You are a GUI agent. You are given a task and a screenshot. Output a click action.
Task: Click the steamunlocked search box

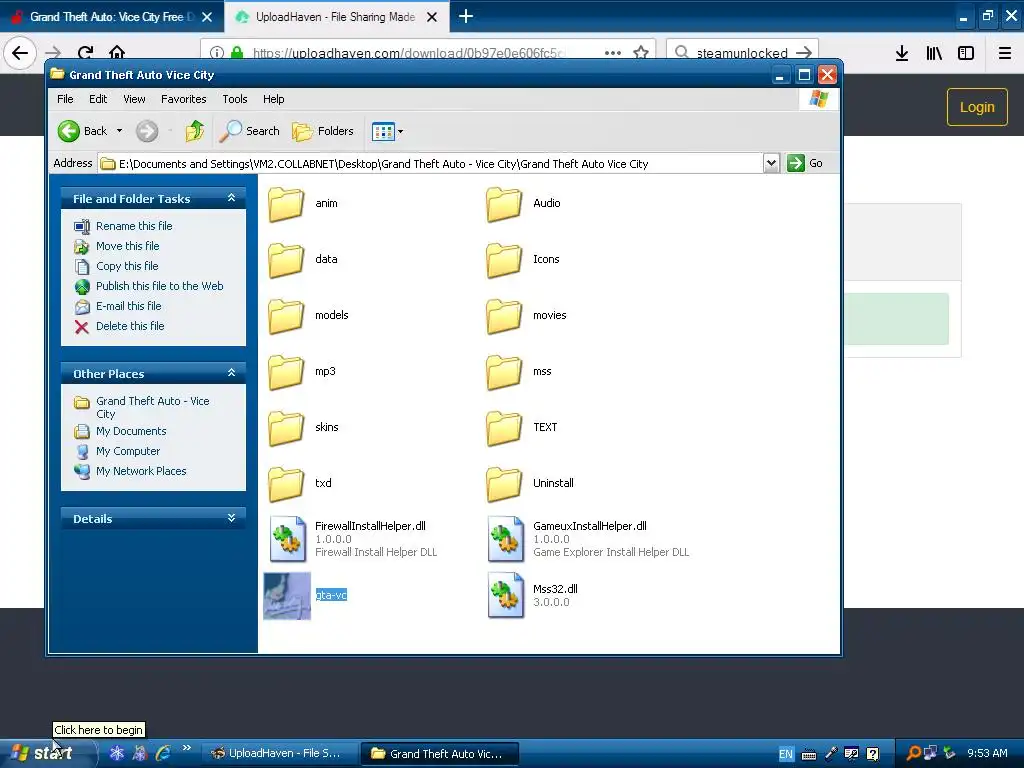click(x=742, y=53)
